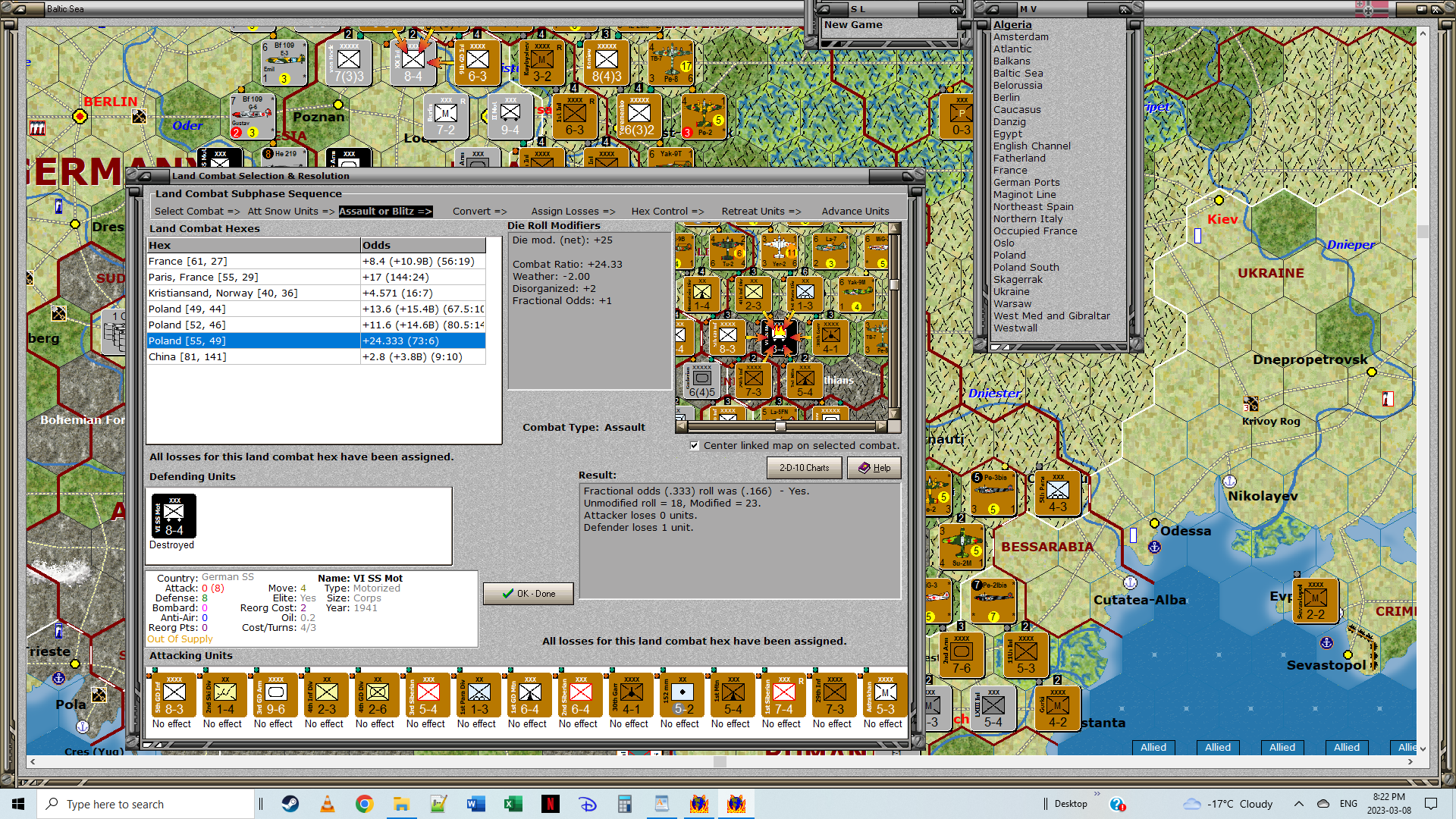1456x819 pixels.
Task: Click New Game in the SL panel
Action: point(853,25)
